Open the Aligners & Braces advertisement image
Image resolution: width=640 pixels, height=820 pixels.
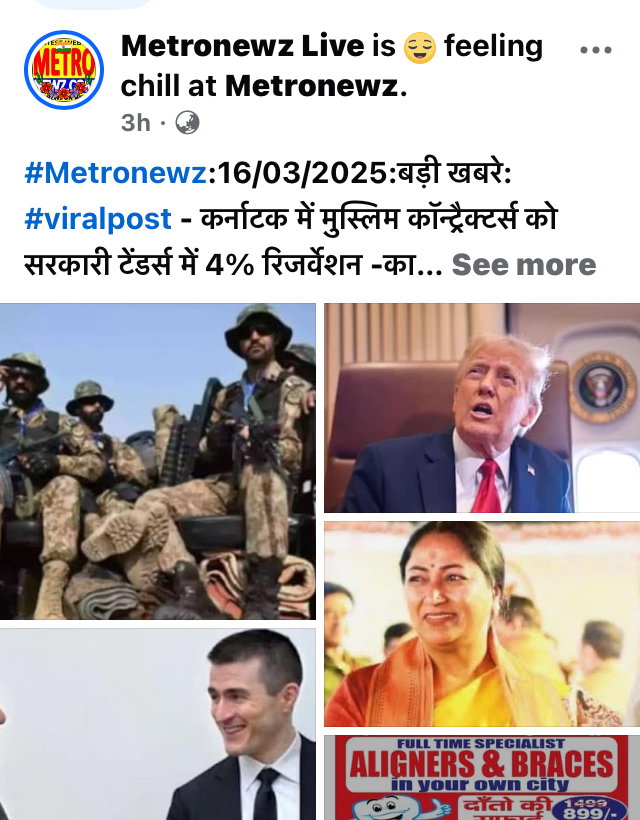click(x=482, y=778)
